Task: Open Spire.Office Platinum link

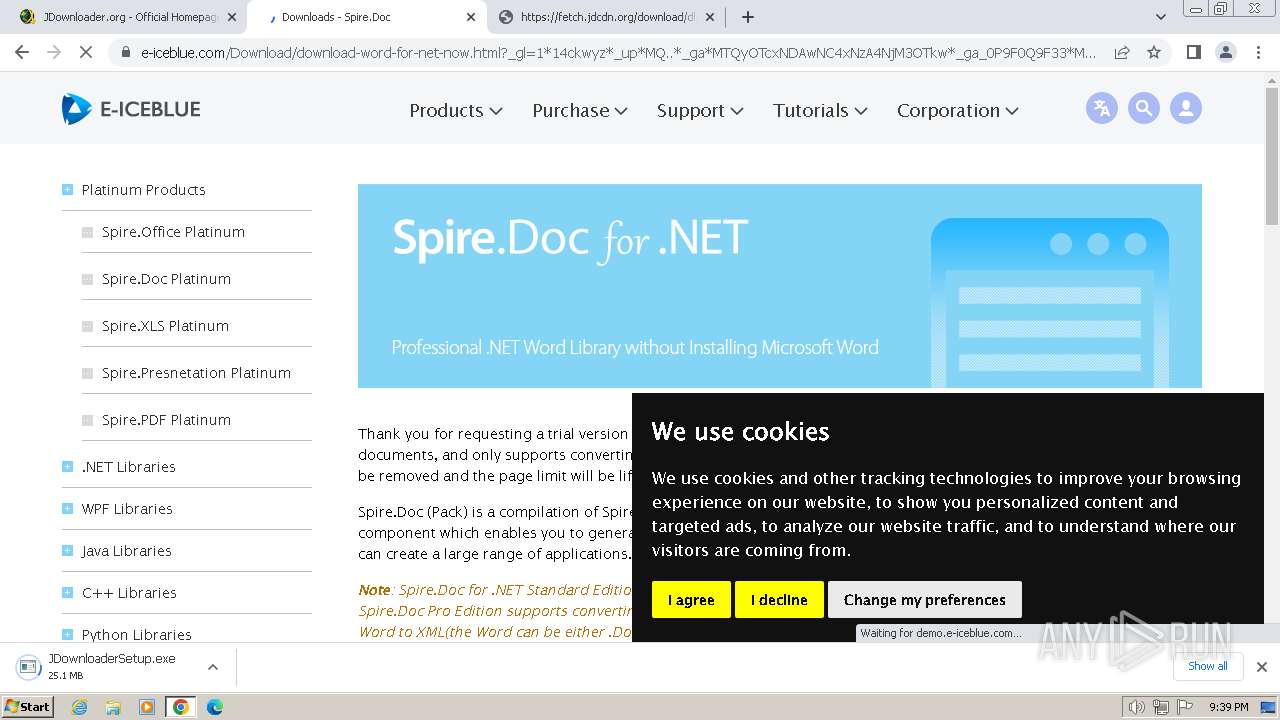Action: point(173,231)
